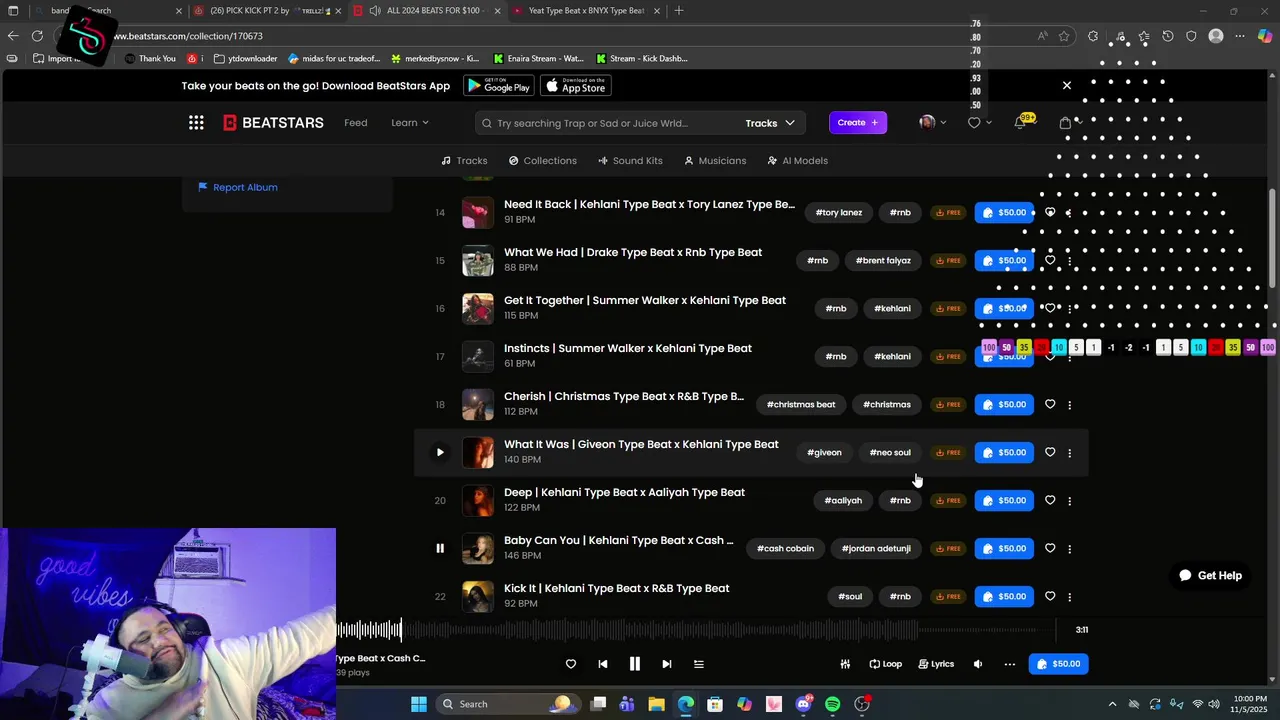Open Get Help chat widget
The image size is (1280, 720).
(1210, 575)
